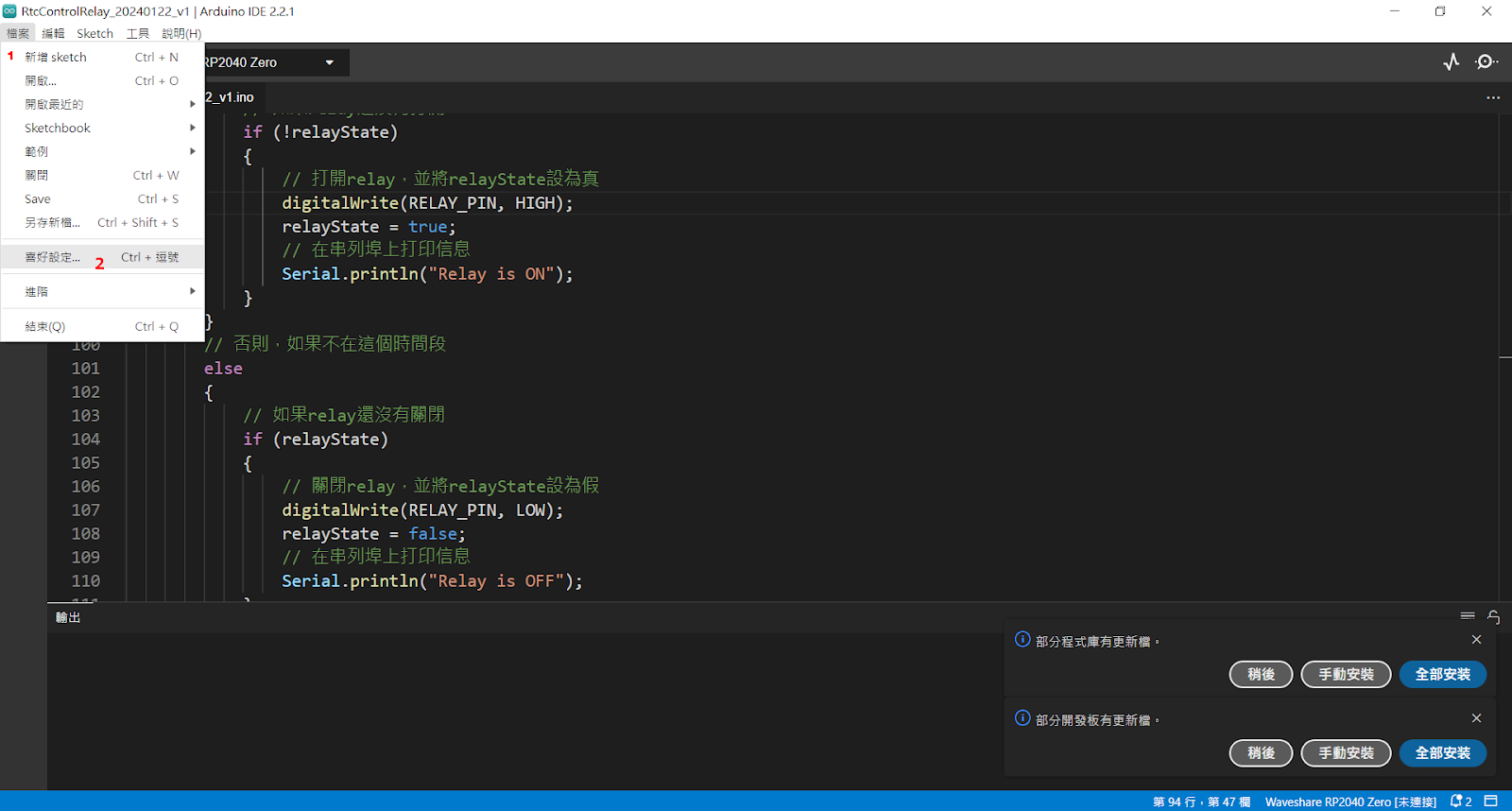1512x811 pixels.
Task: Click the line Serial.println("Relay is OFF");
Action: (432, 581)
